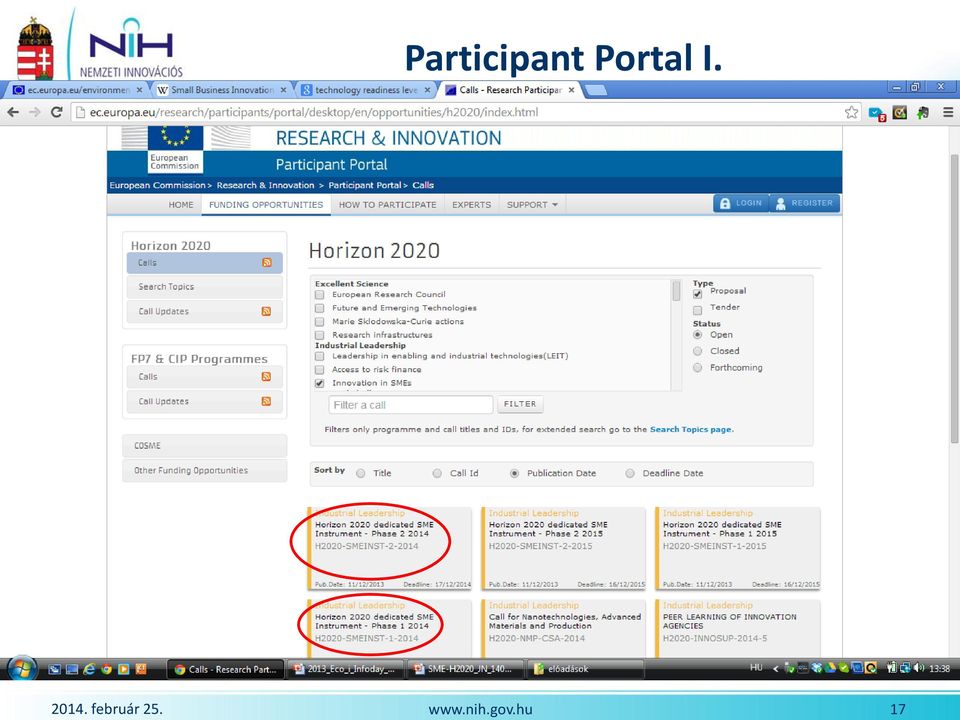Click the Filter a call input field
960x720 pixels.
(411, 405)
